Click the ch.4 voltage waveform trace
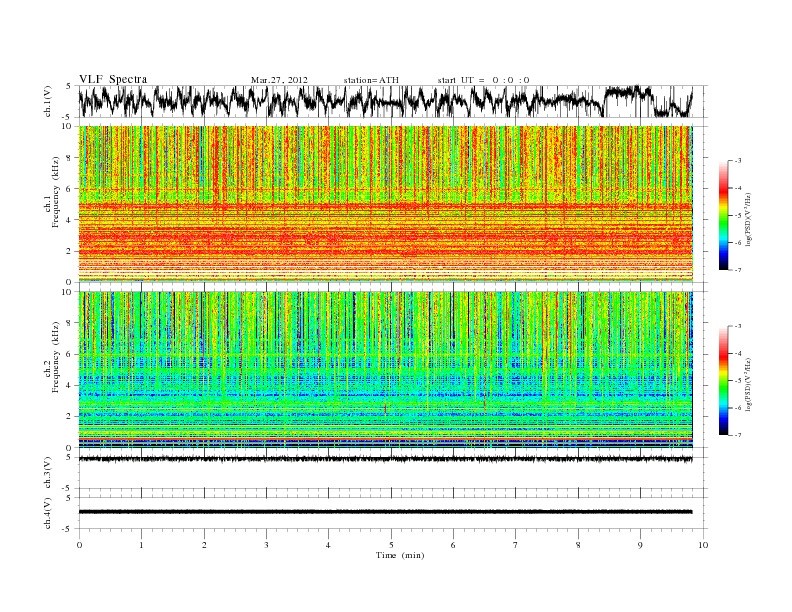Viewport: 792px width, 612px height. pyautogui.click(x=385, y=512)
